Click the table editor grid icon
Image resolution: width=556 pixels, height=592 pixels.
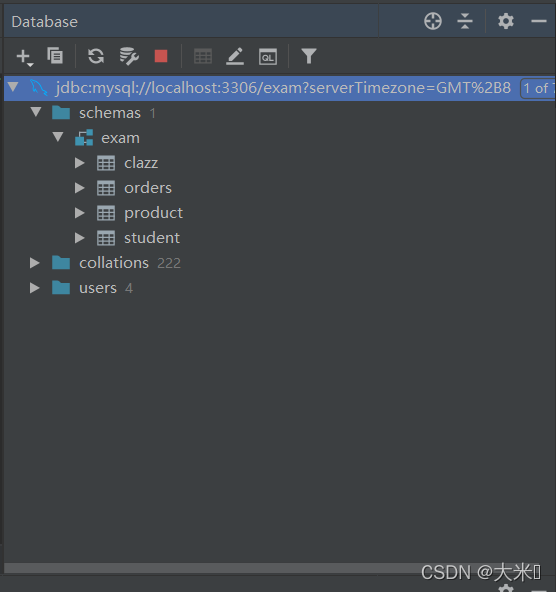(x=203, y=57)
